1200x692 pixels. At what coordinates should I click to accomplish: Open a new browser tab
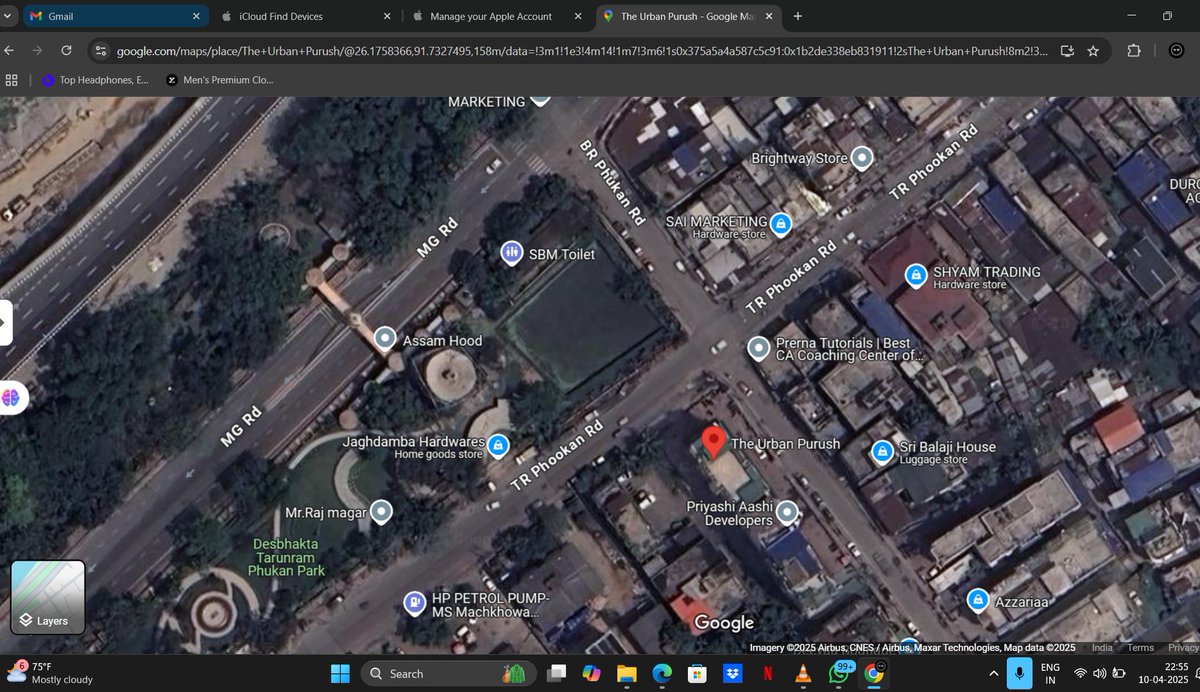(797, 17)
